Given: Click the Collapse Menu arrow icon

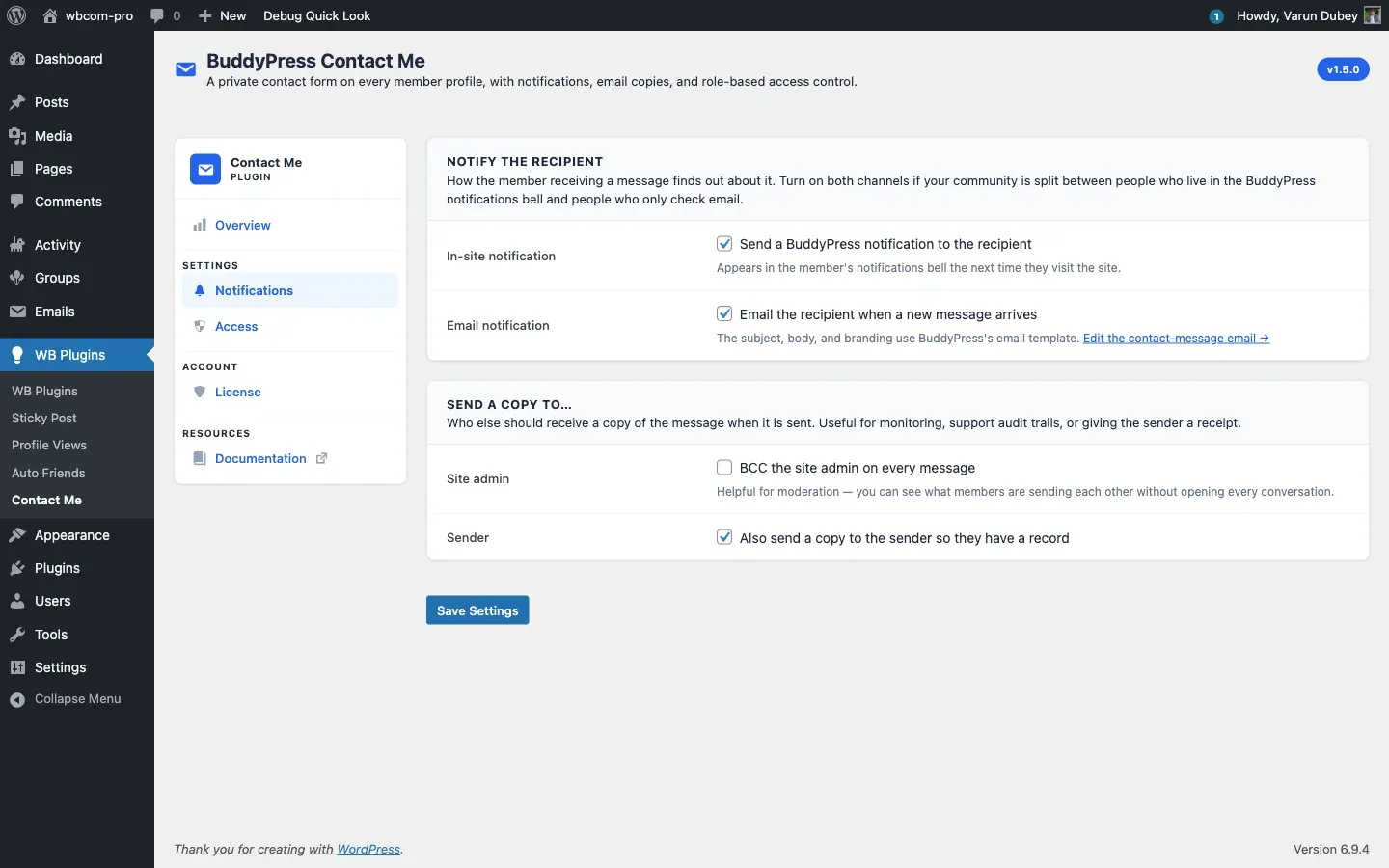Looking at the screenshot, I should pyautogui.click(x=17, y=700).
